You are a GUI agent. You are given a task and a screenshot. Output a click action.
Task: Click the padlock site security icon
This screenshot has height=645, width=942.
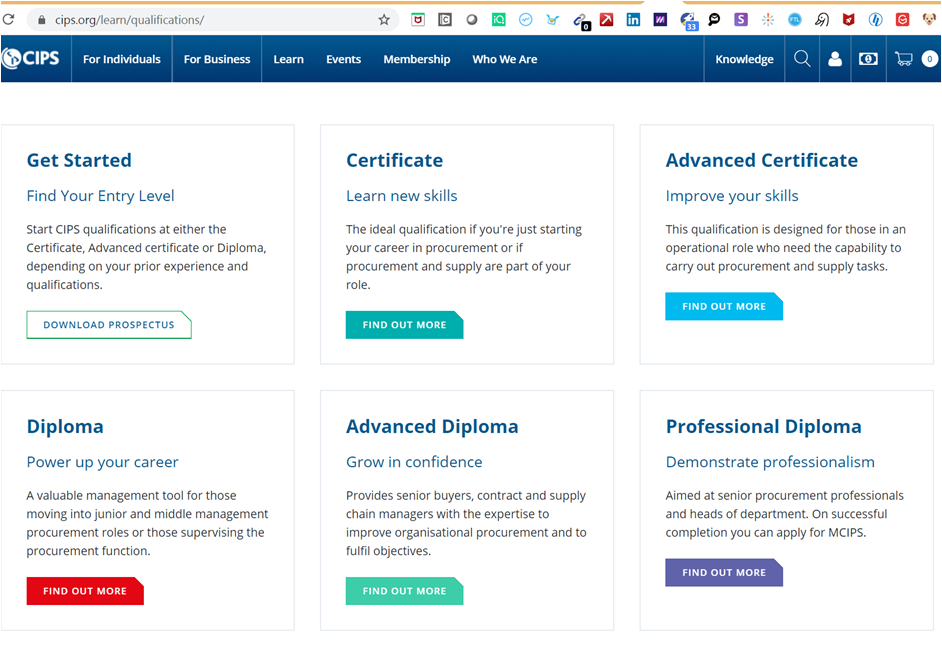(x=41, y=19)
